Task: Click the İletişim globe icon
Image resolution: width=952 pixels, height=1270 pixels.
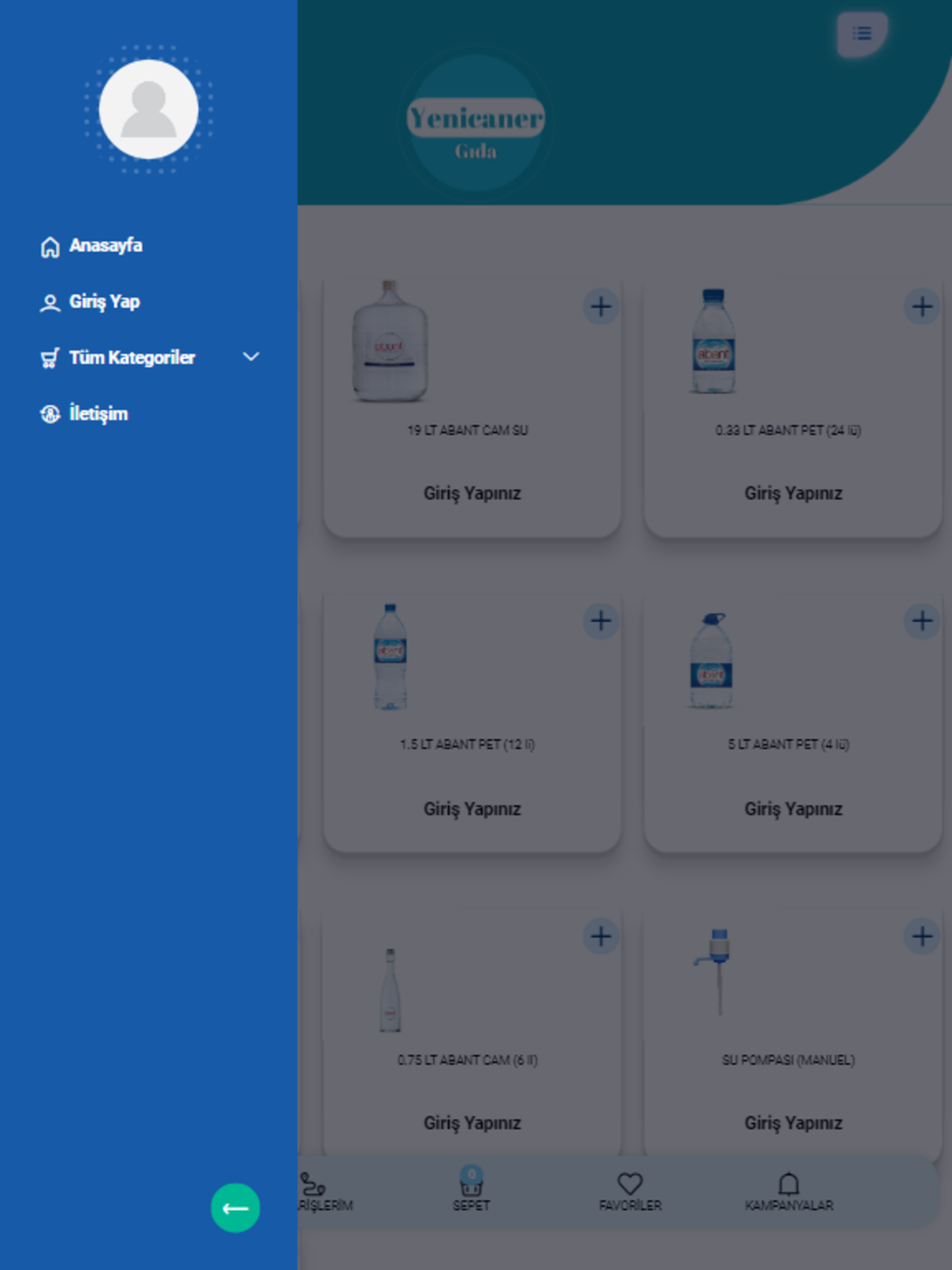Action: point(50,414)
